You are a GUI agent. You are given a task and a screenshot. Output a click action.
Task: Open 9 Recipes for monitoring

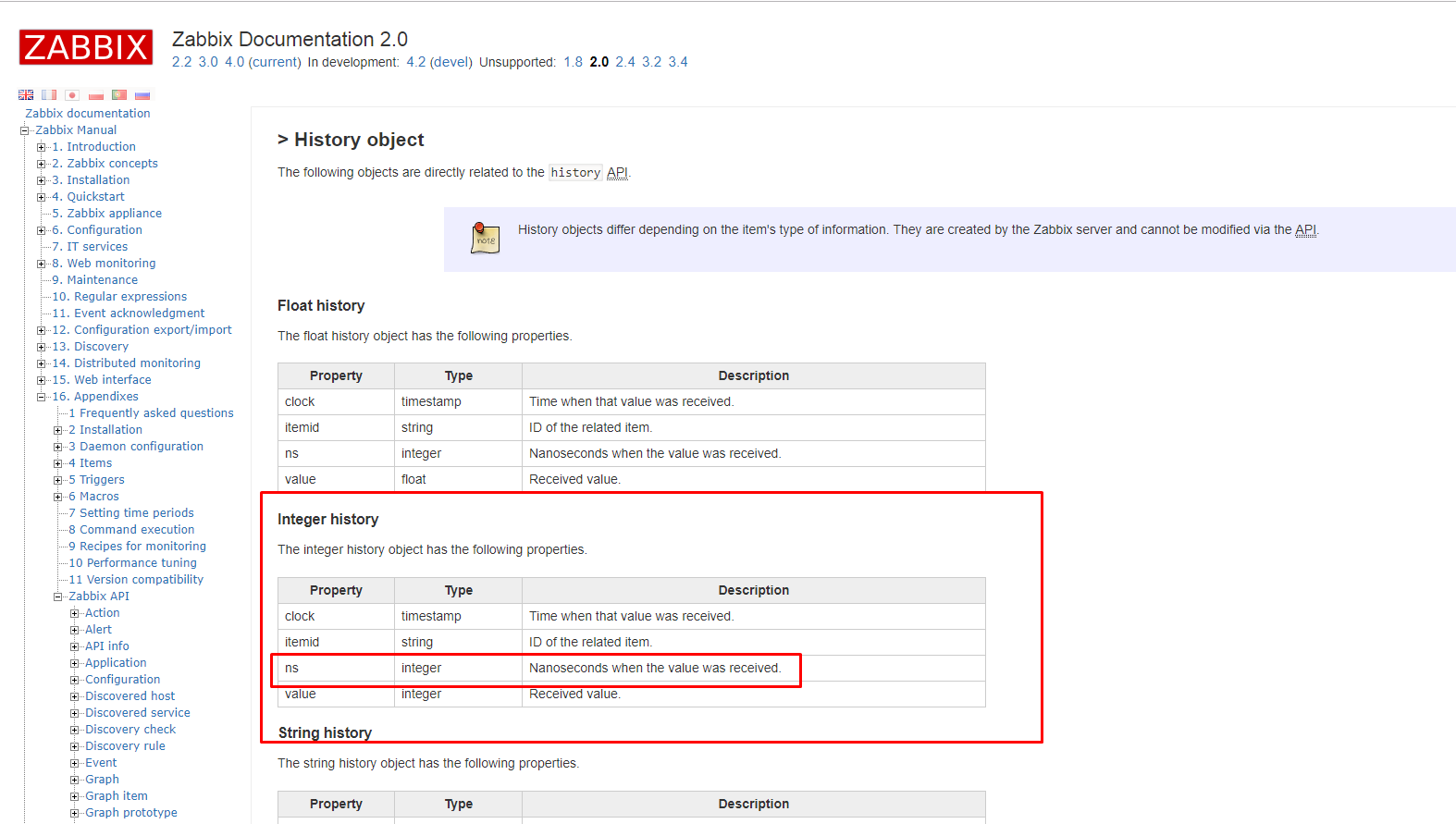pos(137,547)
